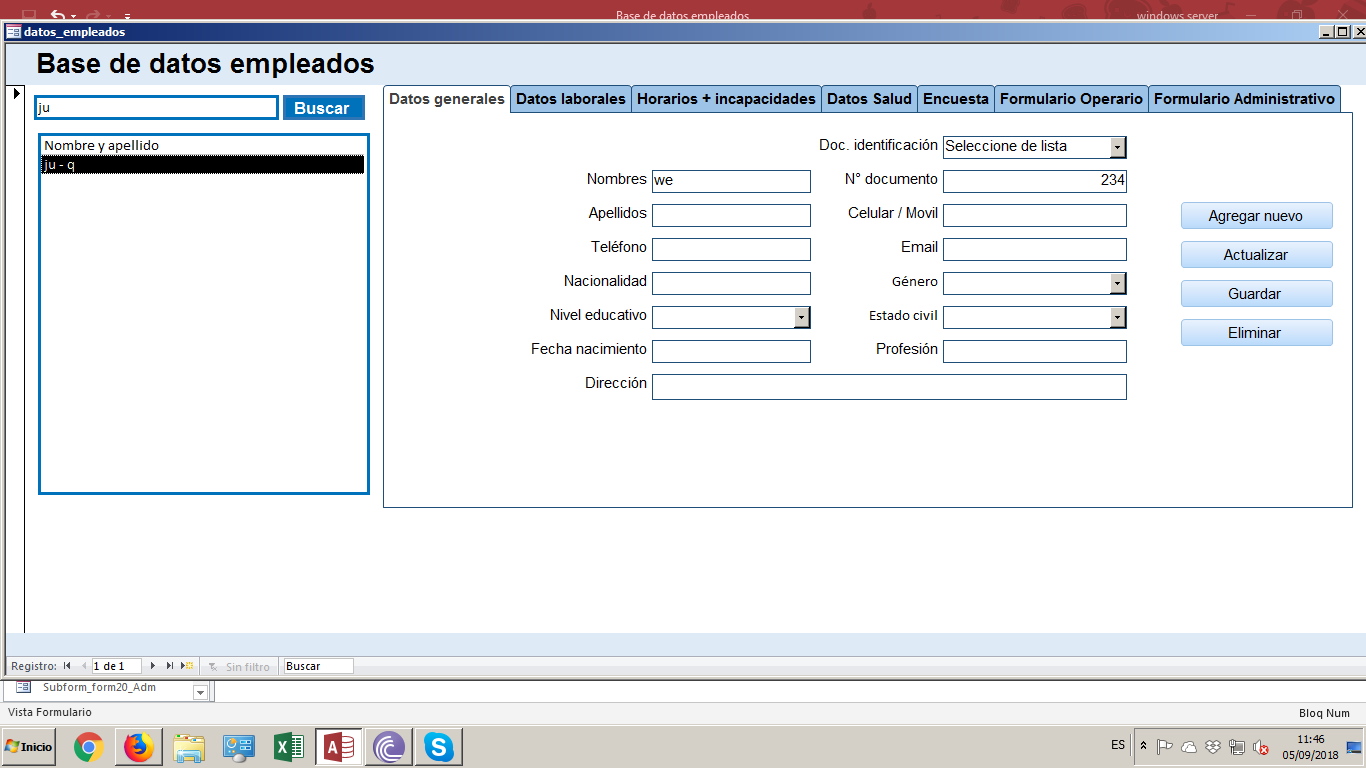Viewport: 1366px width, 768px height.
Task: Open Doc. identificación dropdown list
Action: (1118, 147)
